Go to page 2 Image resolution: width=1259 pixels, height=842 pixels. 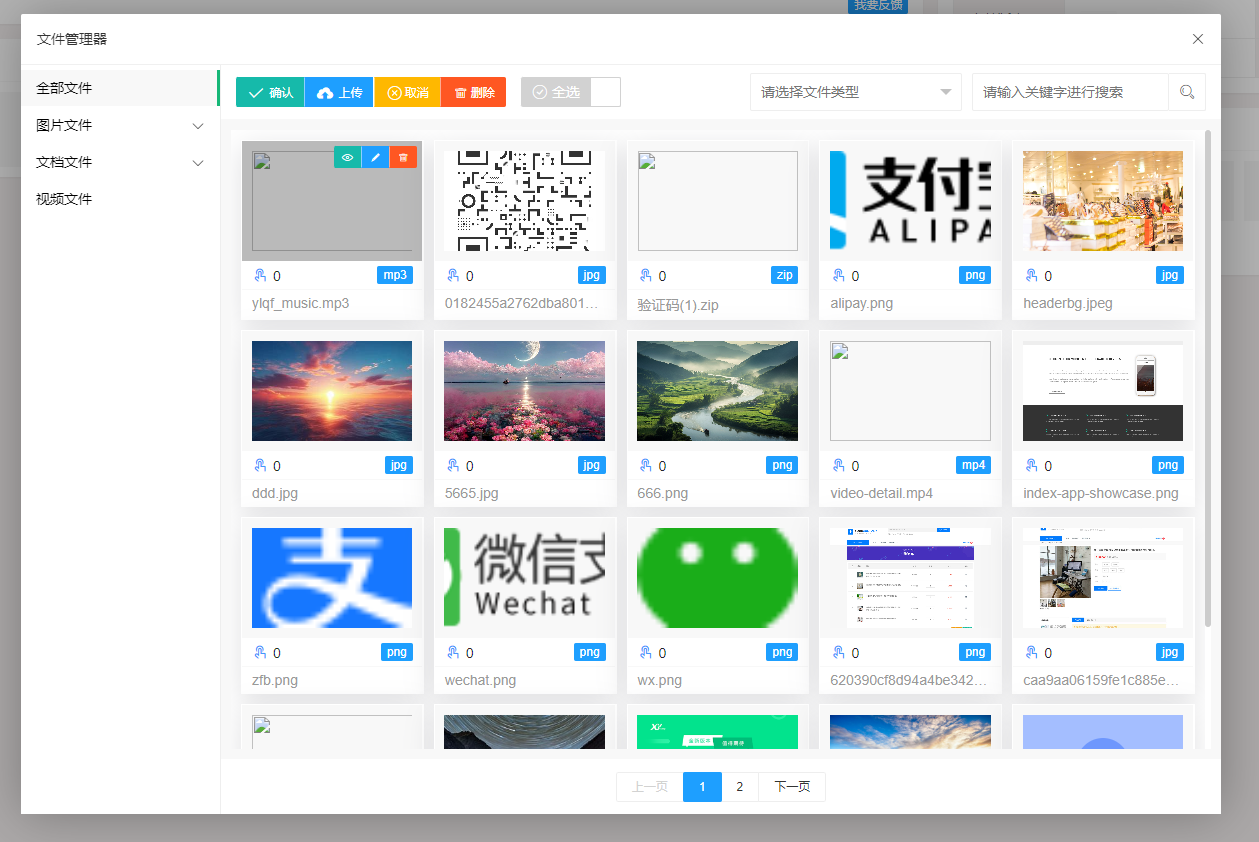tap(740, 787)
